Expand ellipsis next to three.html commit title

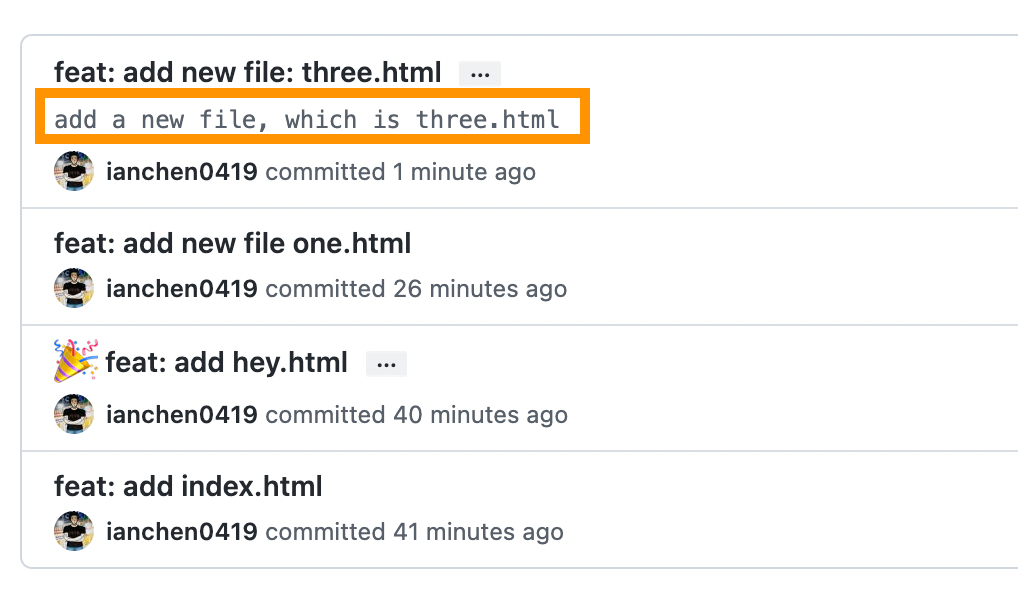coord(480,74)
